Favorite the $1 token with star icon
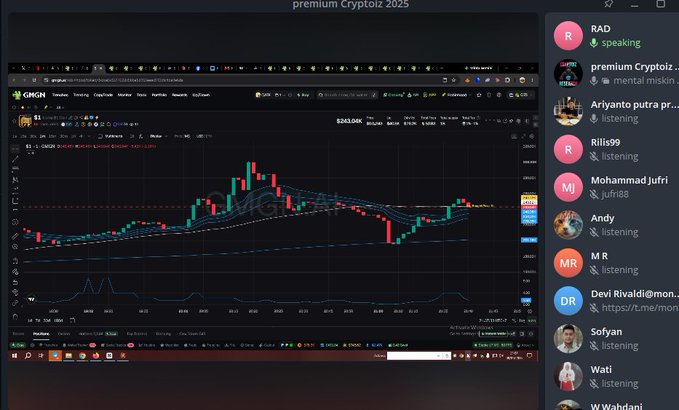 click(x=14, y=121)
